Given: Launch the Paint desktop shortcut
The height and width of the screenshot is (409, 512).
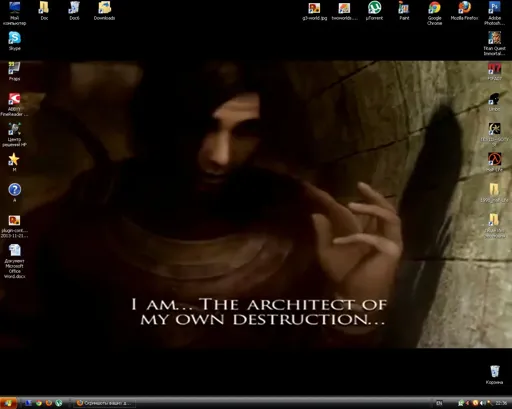Looking at the screenshot, I should coord(404,11).
